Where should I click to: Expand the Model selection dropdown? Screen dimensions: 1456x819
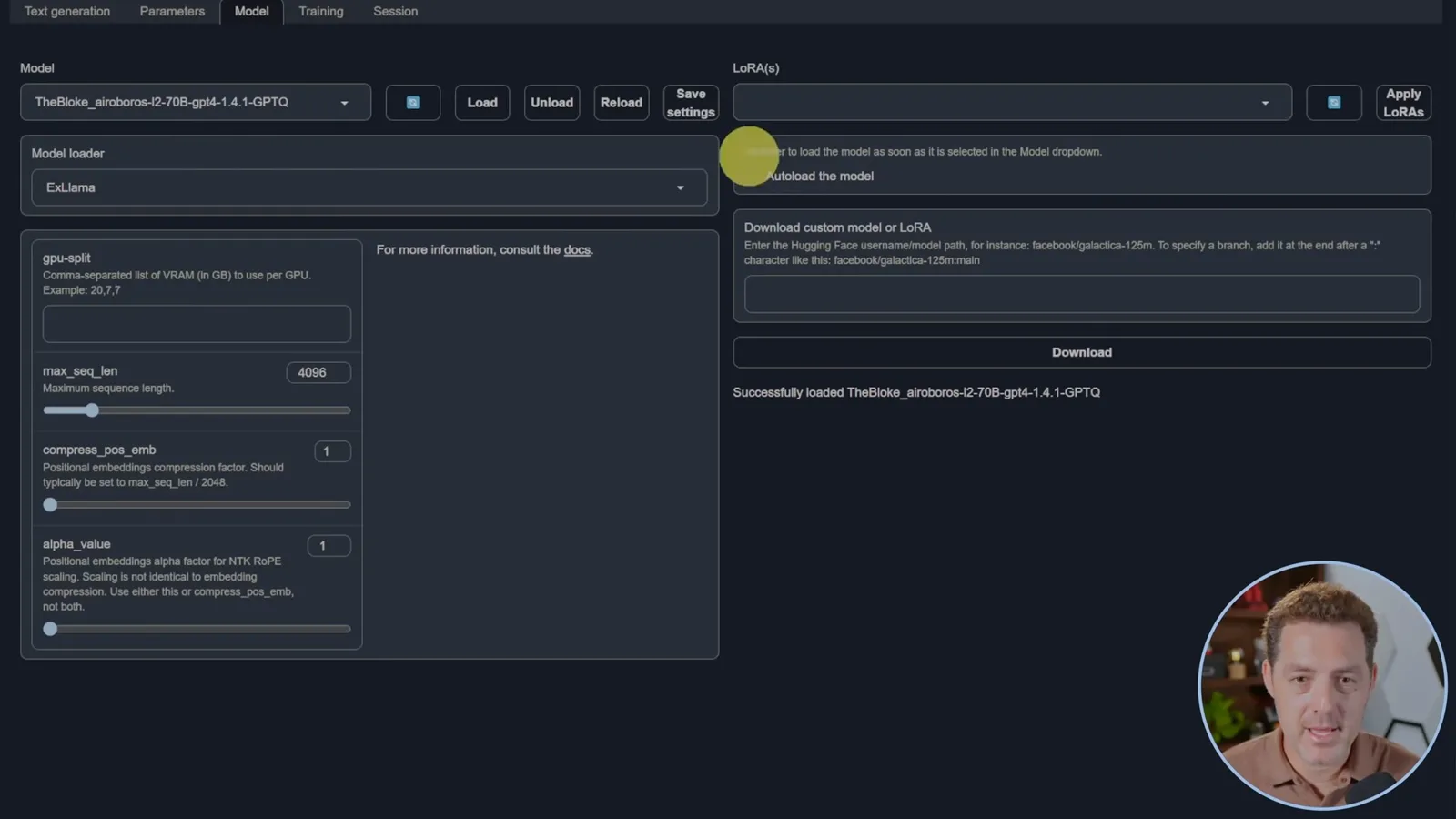196,102
